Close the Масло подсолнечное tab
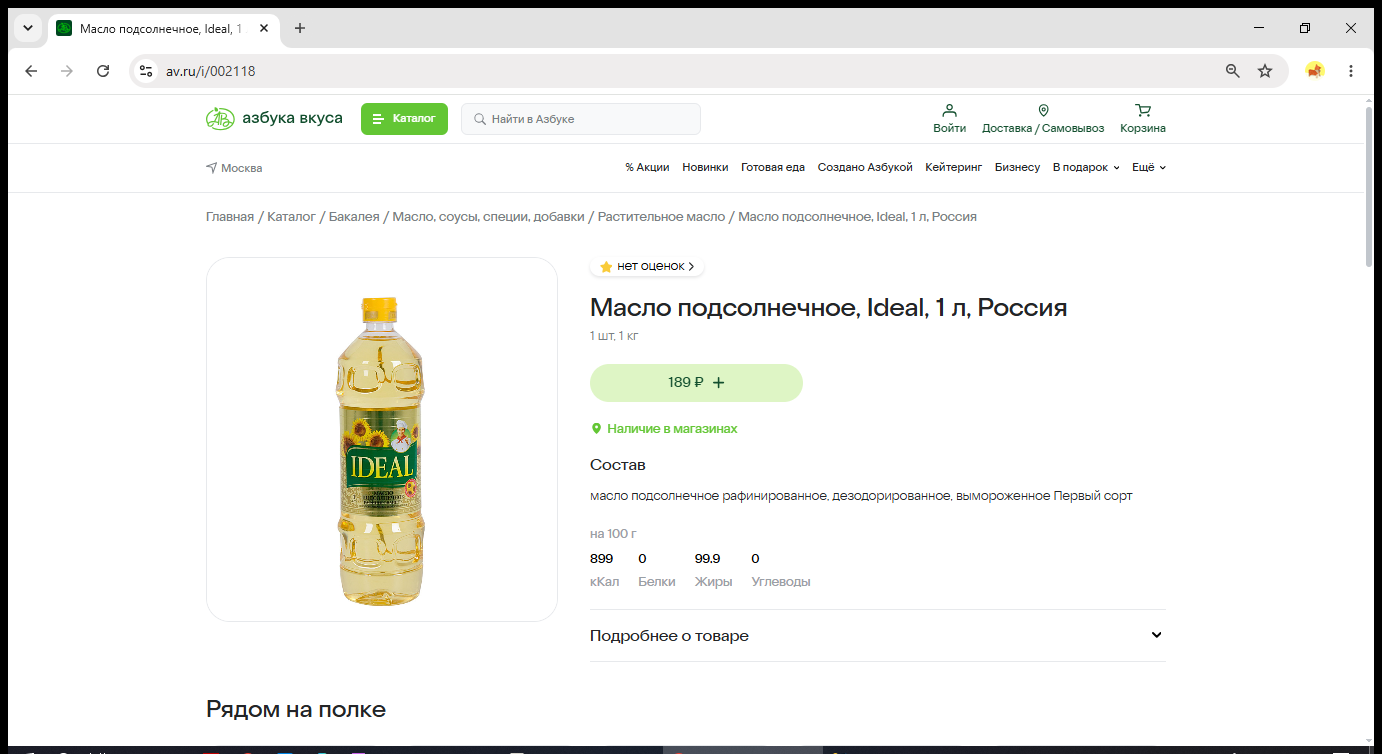1382x754 pixels. click(x=264, y=28)
